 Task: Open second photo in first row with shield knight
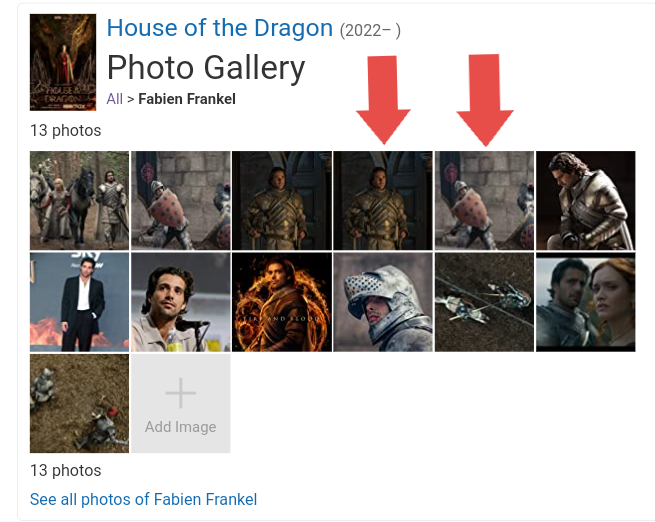[x=181, y=200]
